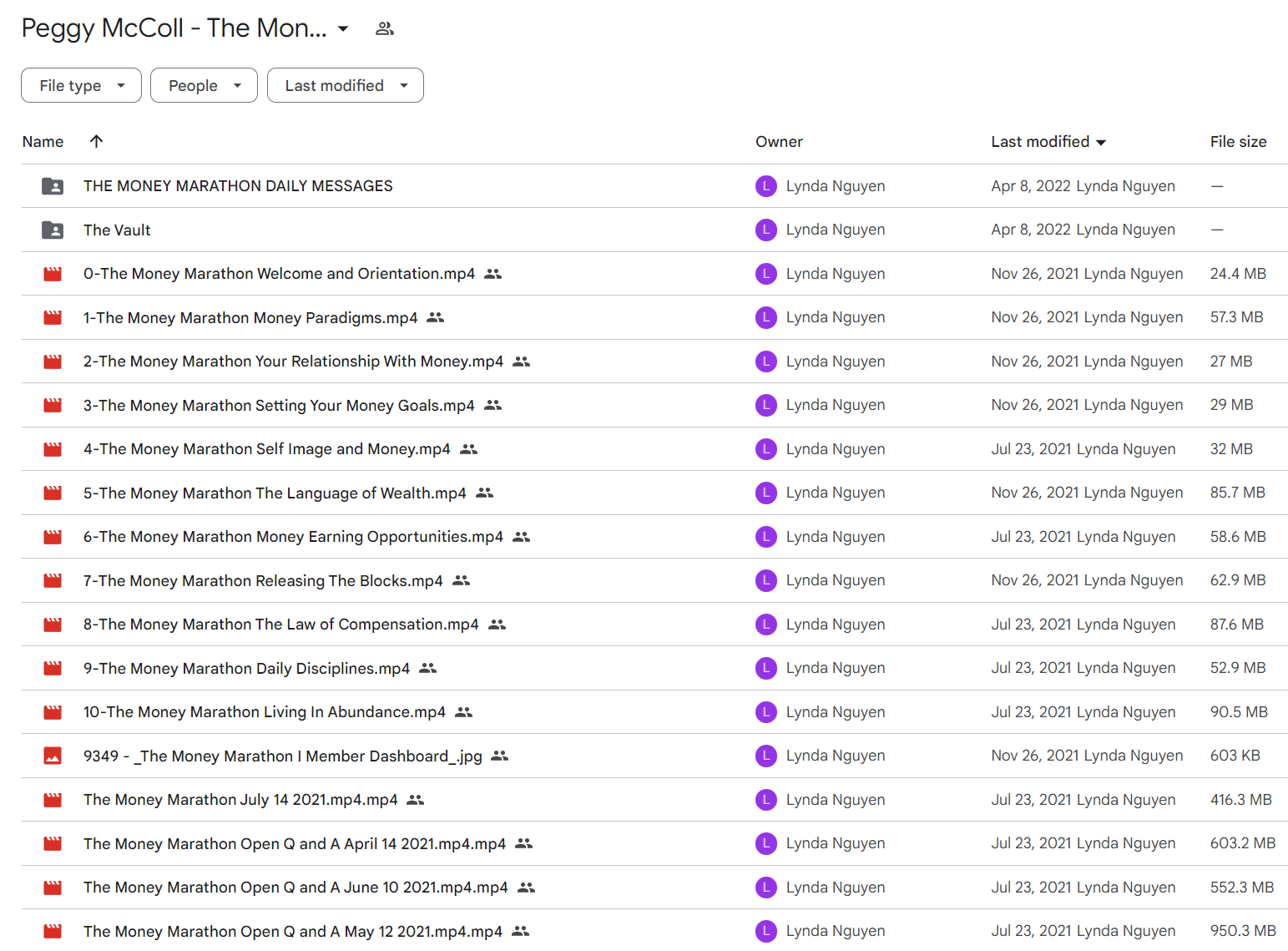The width and height of the screenshot is (1288, 951).
Task: Click the 85.7 MB file size value
Action: (1237, 493)
